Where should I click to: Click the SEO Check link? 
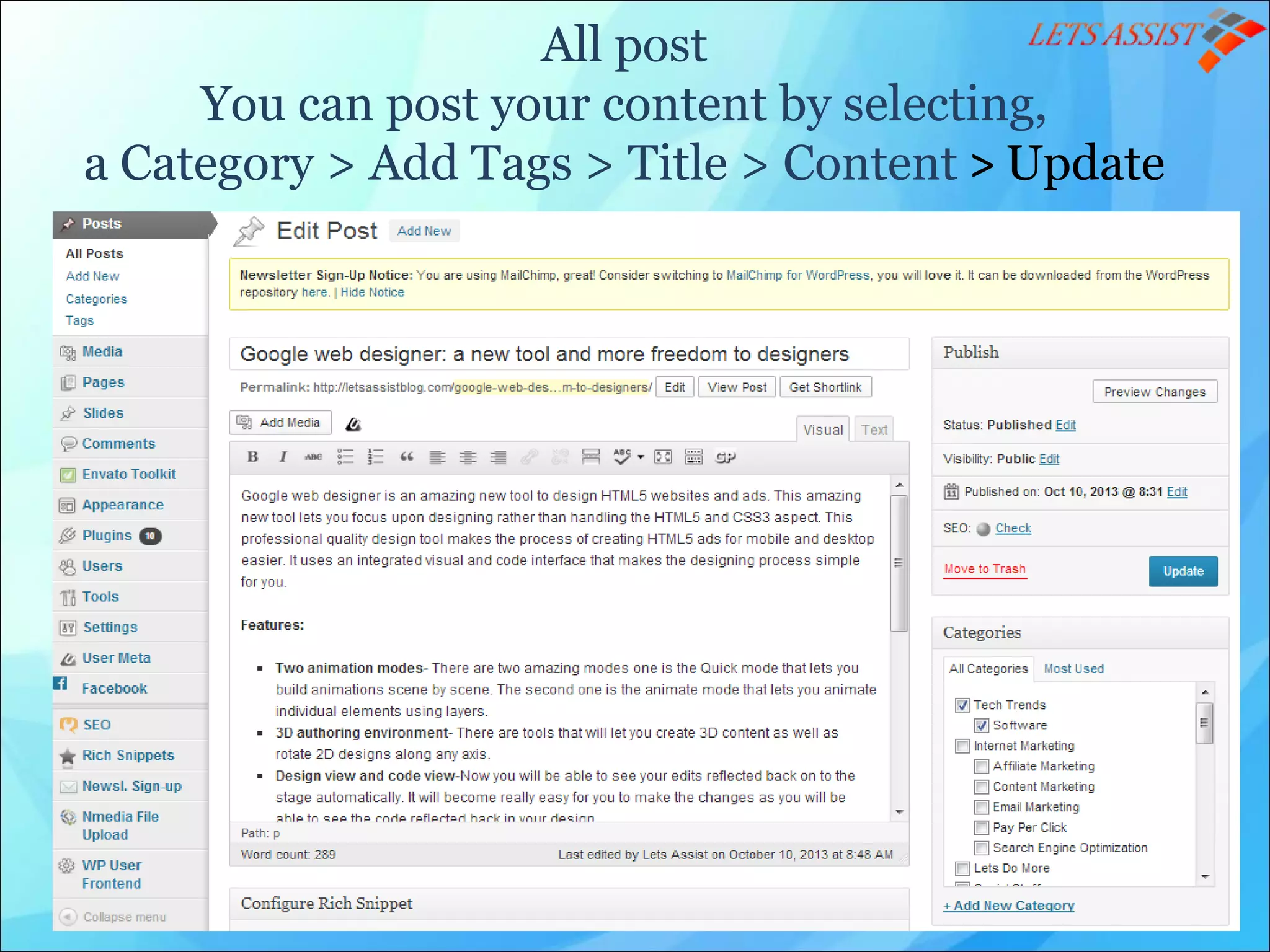(x=1013, y=529)
